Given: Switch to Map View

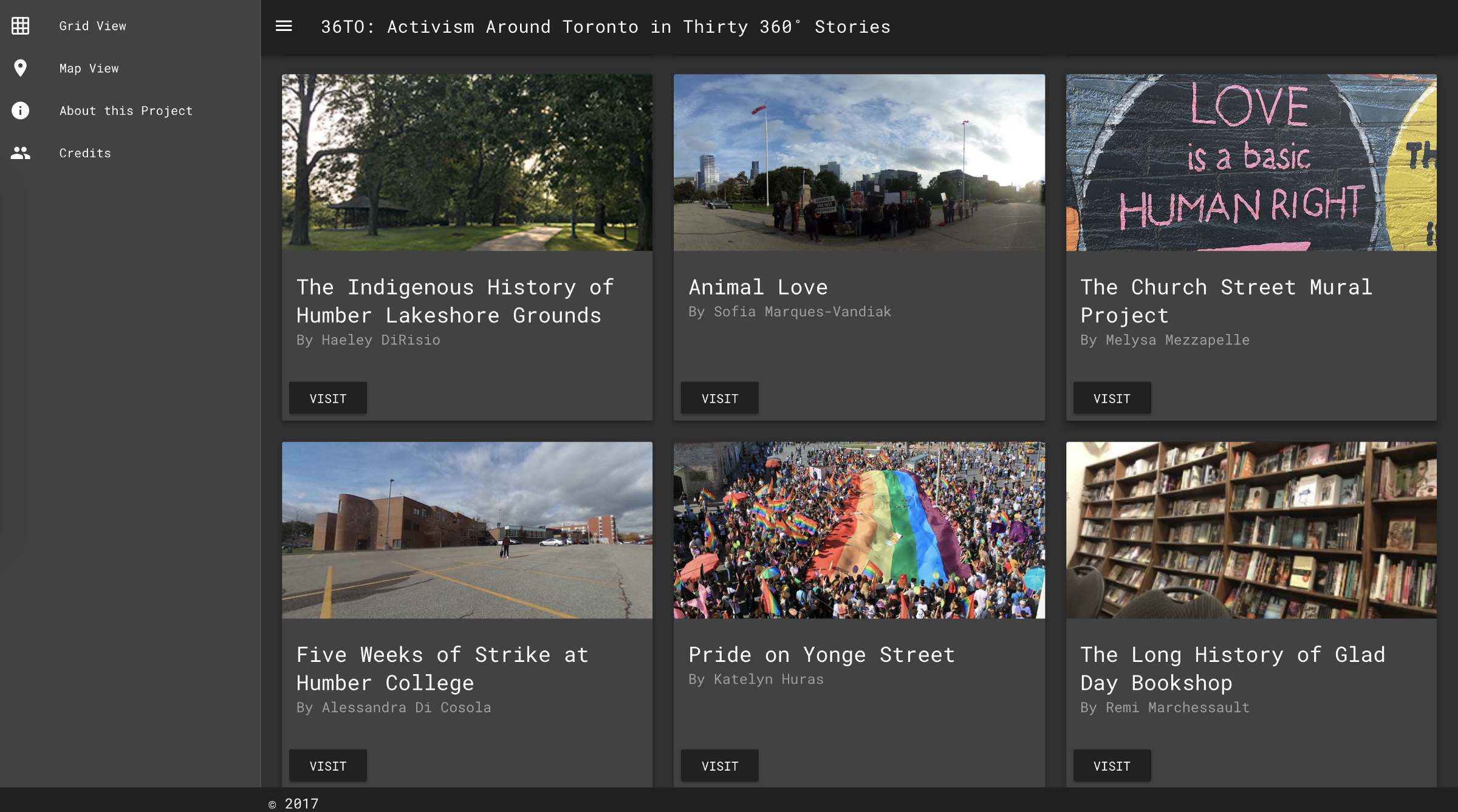Looking at the screenshot, I should [x=89, y=69].
